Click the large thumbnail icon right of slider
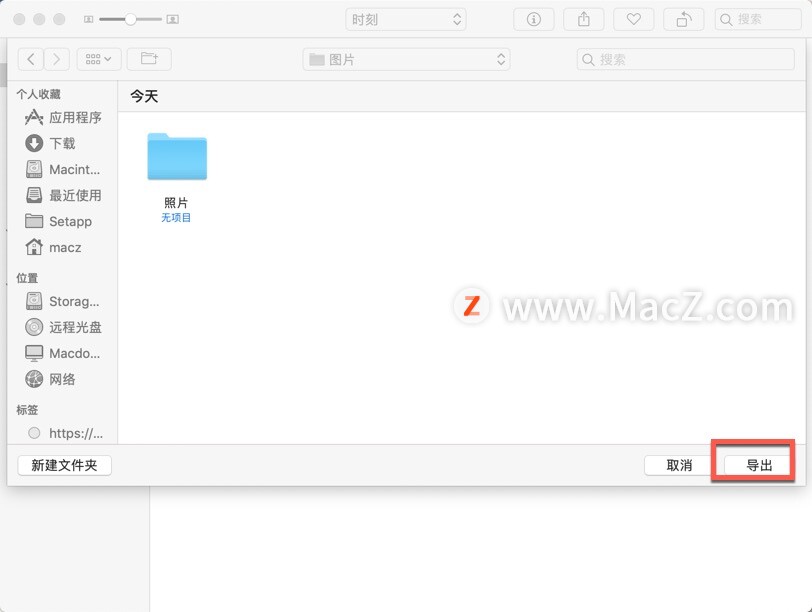812x612 pixels. click(x=173, y=19)
